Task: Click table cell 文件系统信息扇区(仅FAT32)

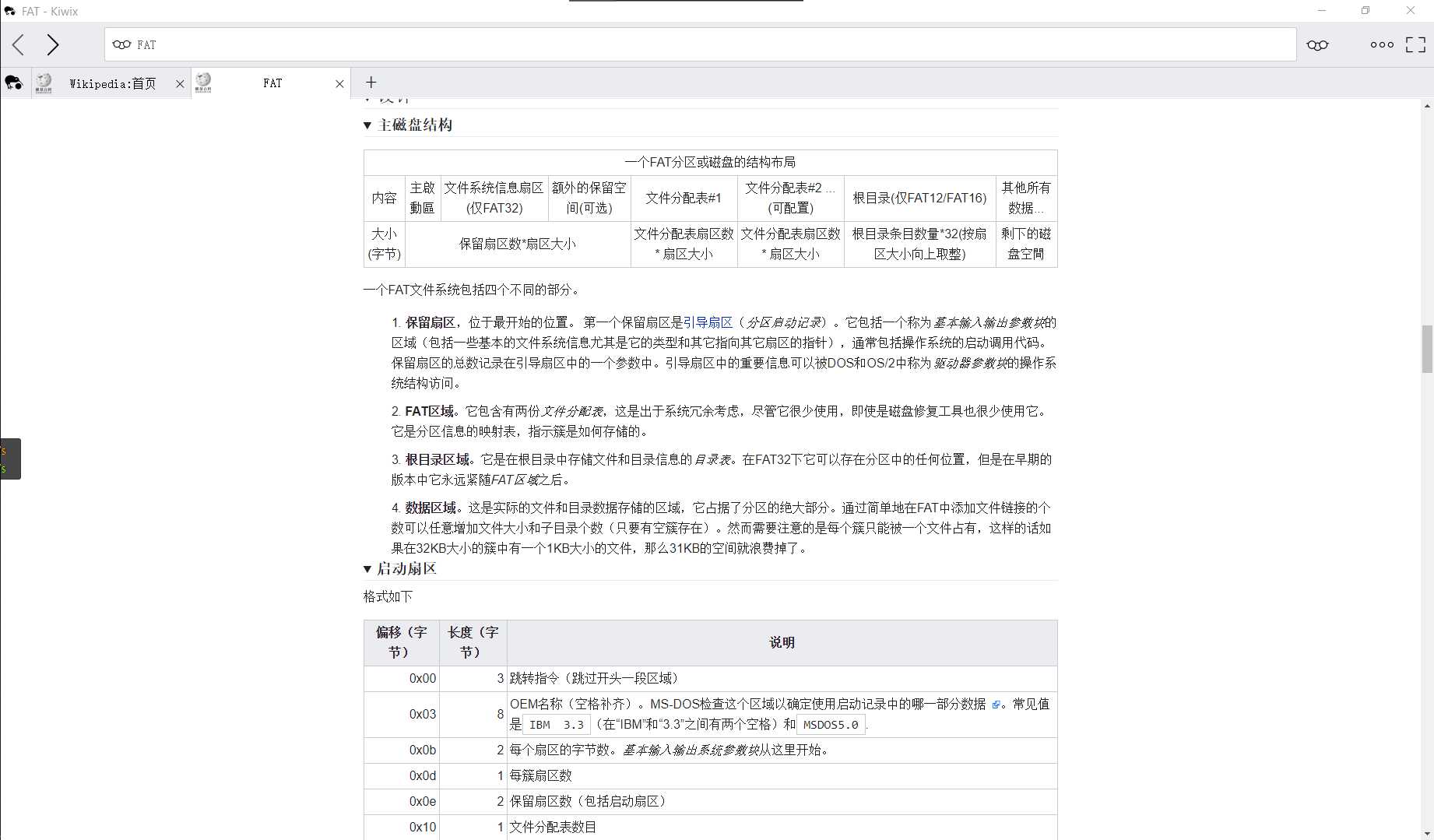Action: tap(494, 198)
